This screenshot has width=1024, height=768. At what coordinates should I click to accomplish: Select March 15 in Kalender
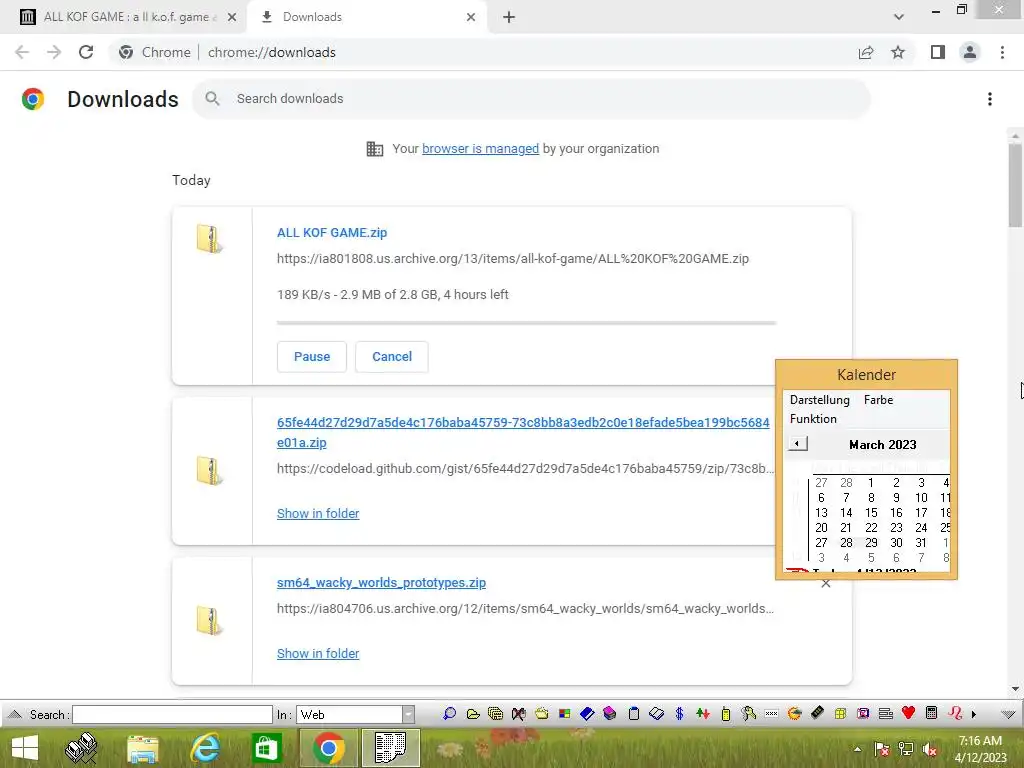tap(871, 513)
